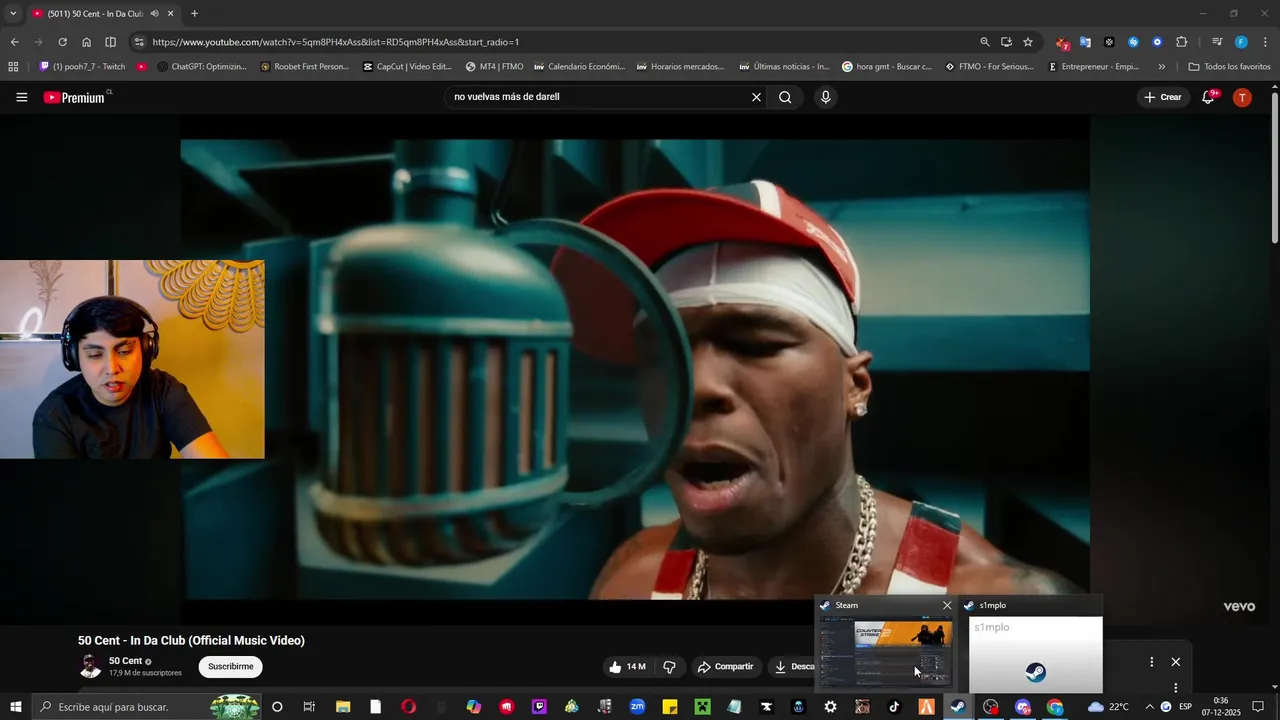Click the search magnifier button

pyautogui.click(x=785, y=97)
